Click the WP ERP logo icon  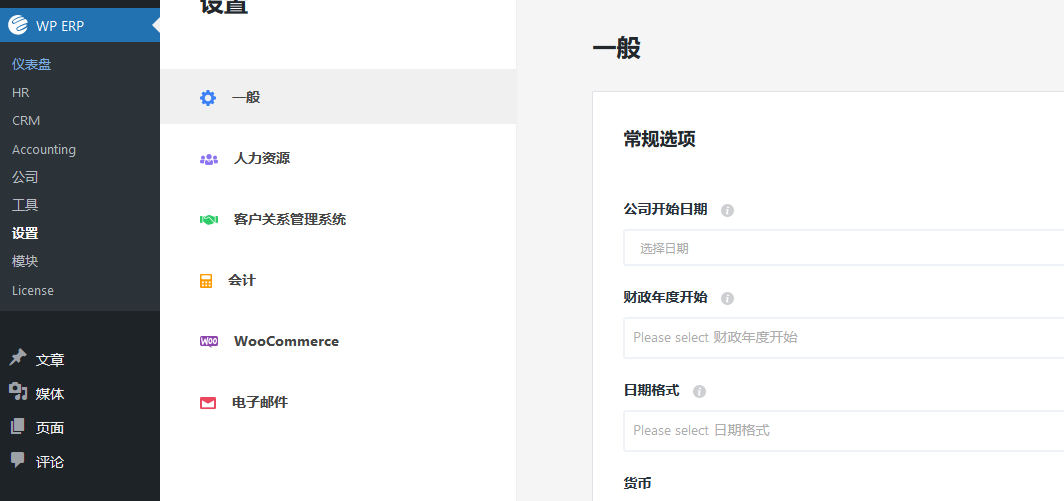tap(18, 26)
